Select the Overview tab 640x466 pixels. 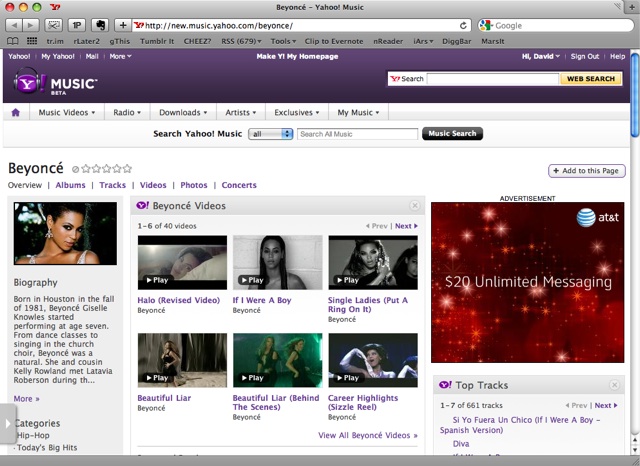click(x=25, y=185)
